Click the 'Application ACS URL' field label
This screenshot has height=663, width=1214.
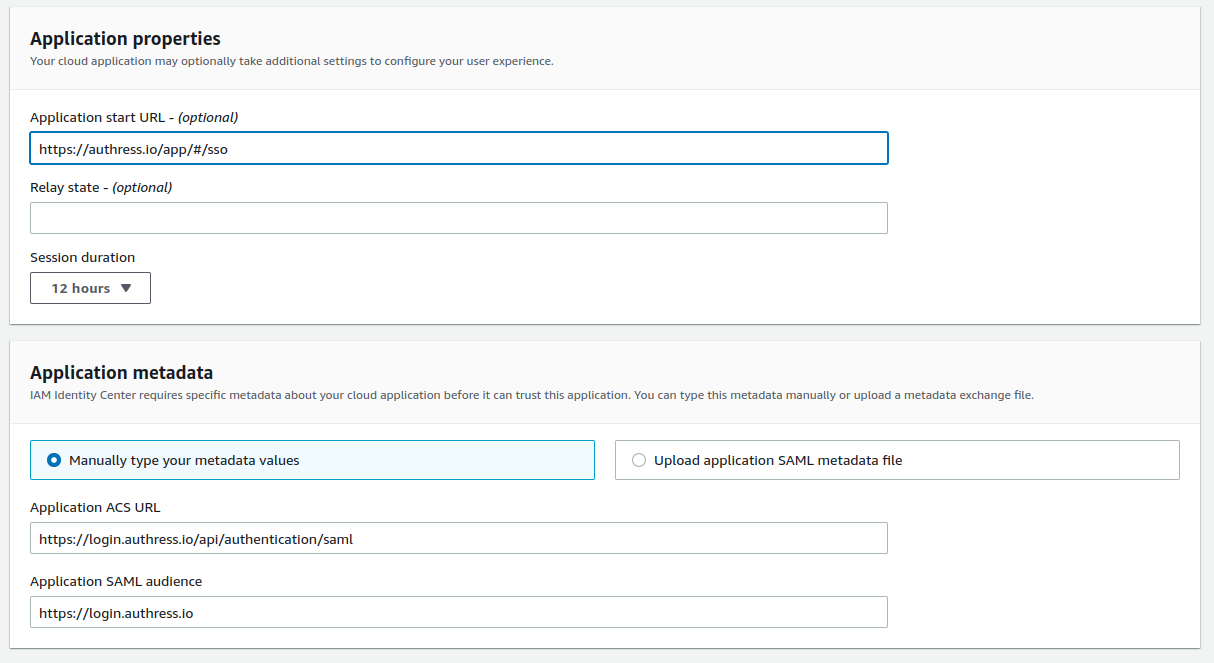(x=95, y=507)
